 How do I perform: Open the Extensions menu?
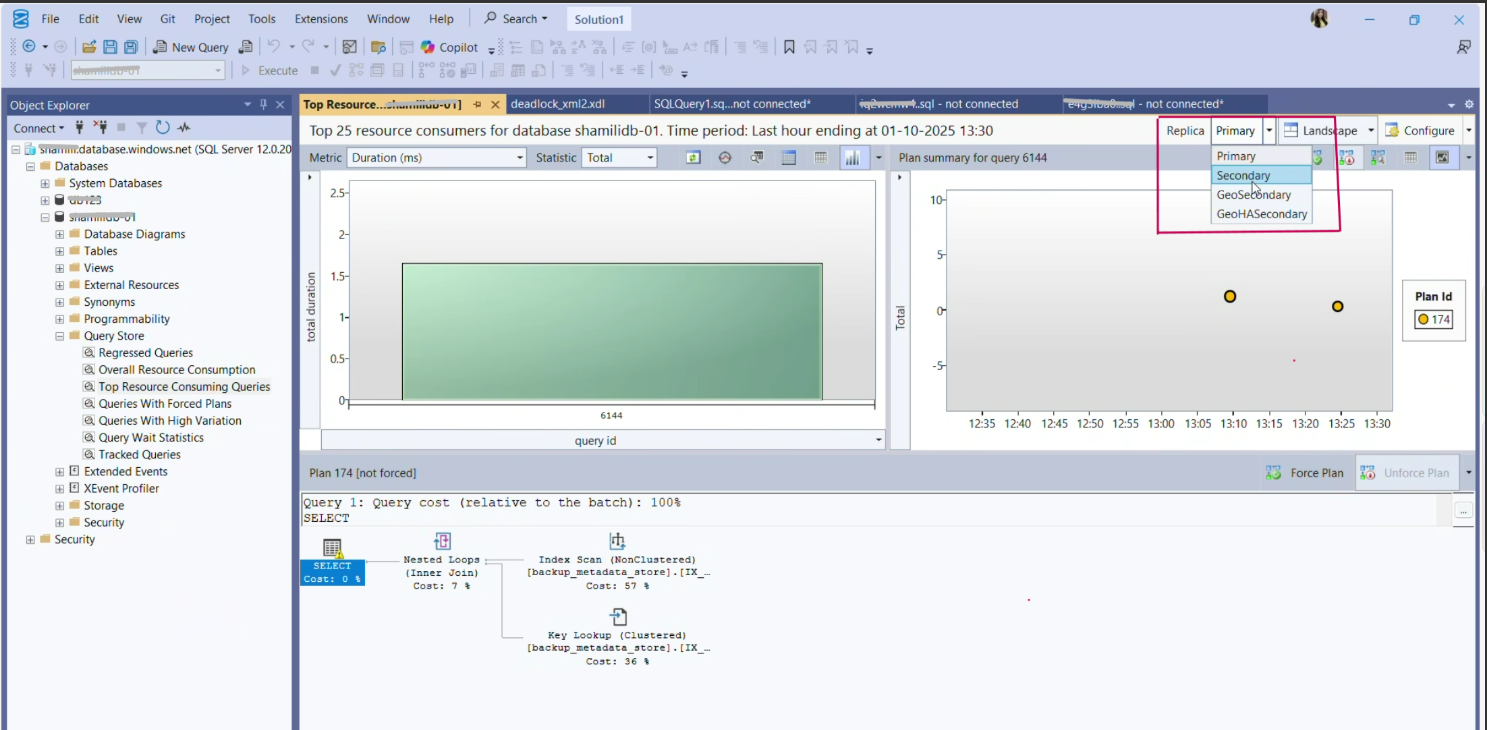click(x=321, y=19)
